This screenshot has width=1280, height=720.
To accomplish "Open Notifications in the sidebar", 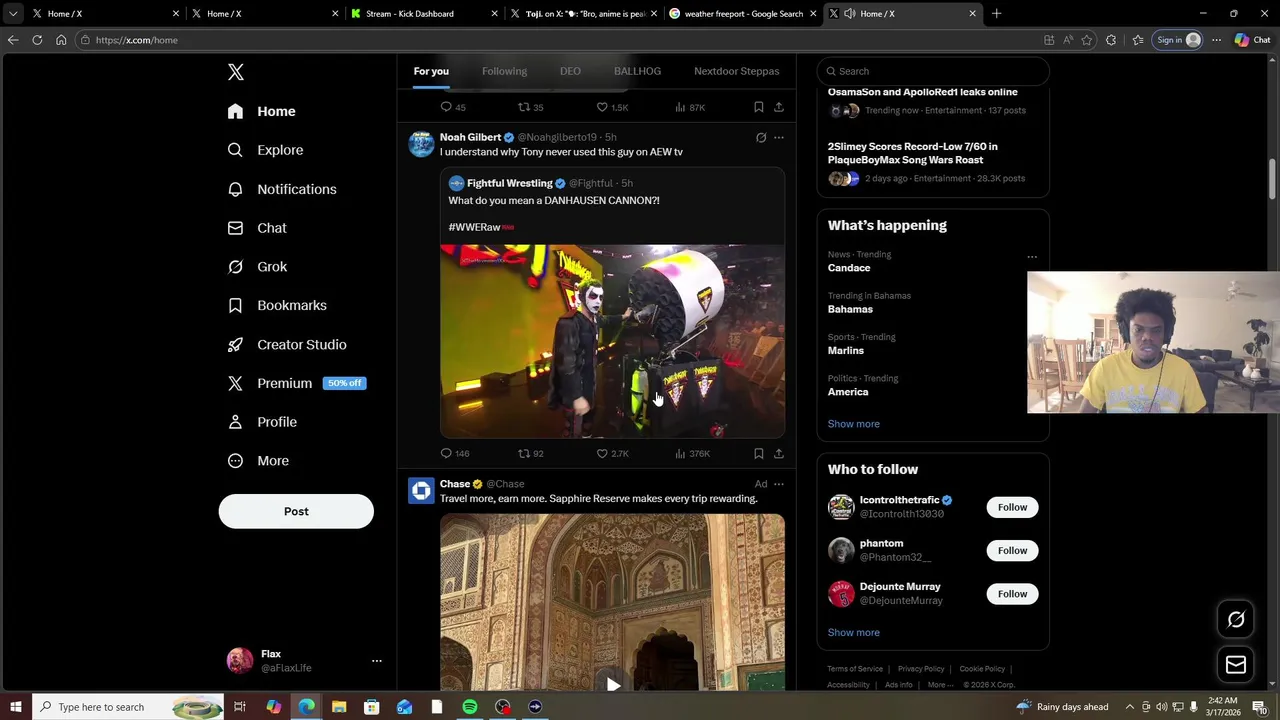I will 282,189.
